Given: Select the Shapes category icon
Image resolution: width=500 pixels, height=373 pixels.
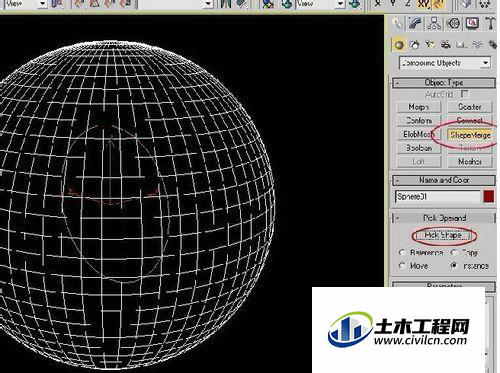Looking at the screenshot, I should pos(415,45).
